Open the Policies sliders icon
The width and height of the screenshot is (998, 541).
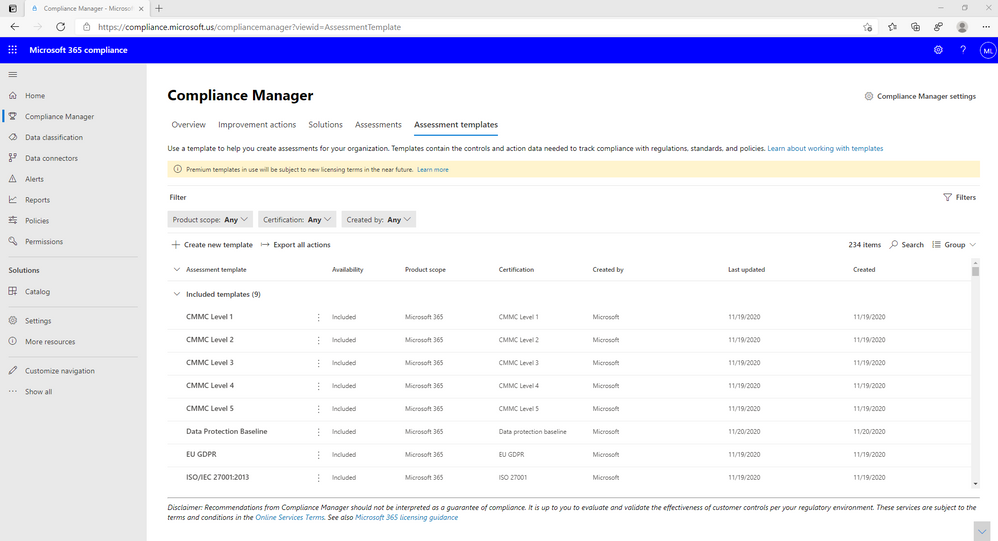coord(13,220)
